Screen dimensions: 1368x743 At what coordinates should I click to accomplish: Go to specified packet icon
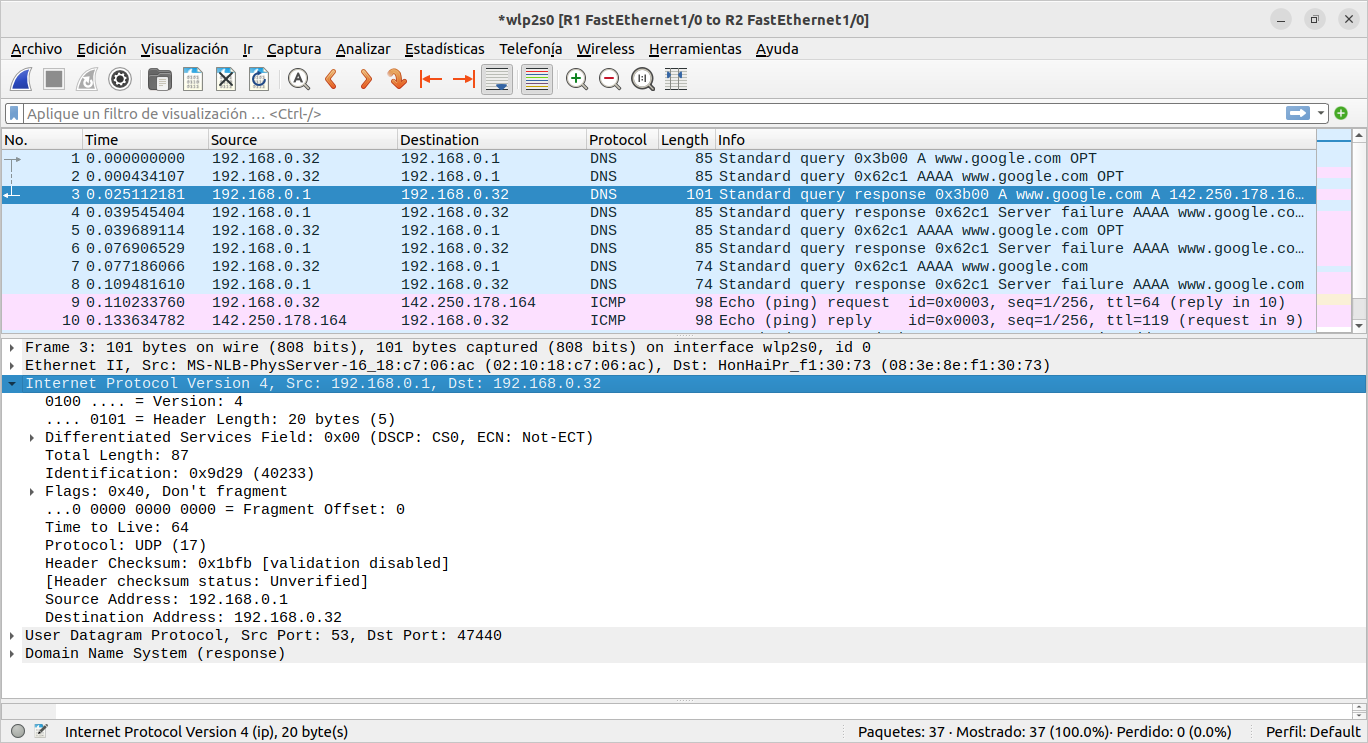(398, 79)
